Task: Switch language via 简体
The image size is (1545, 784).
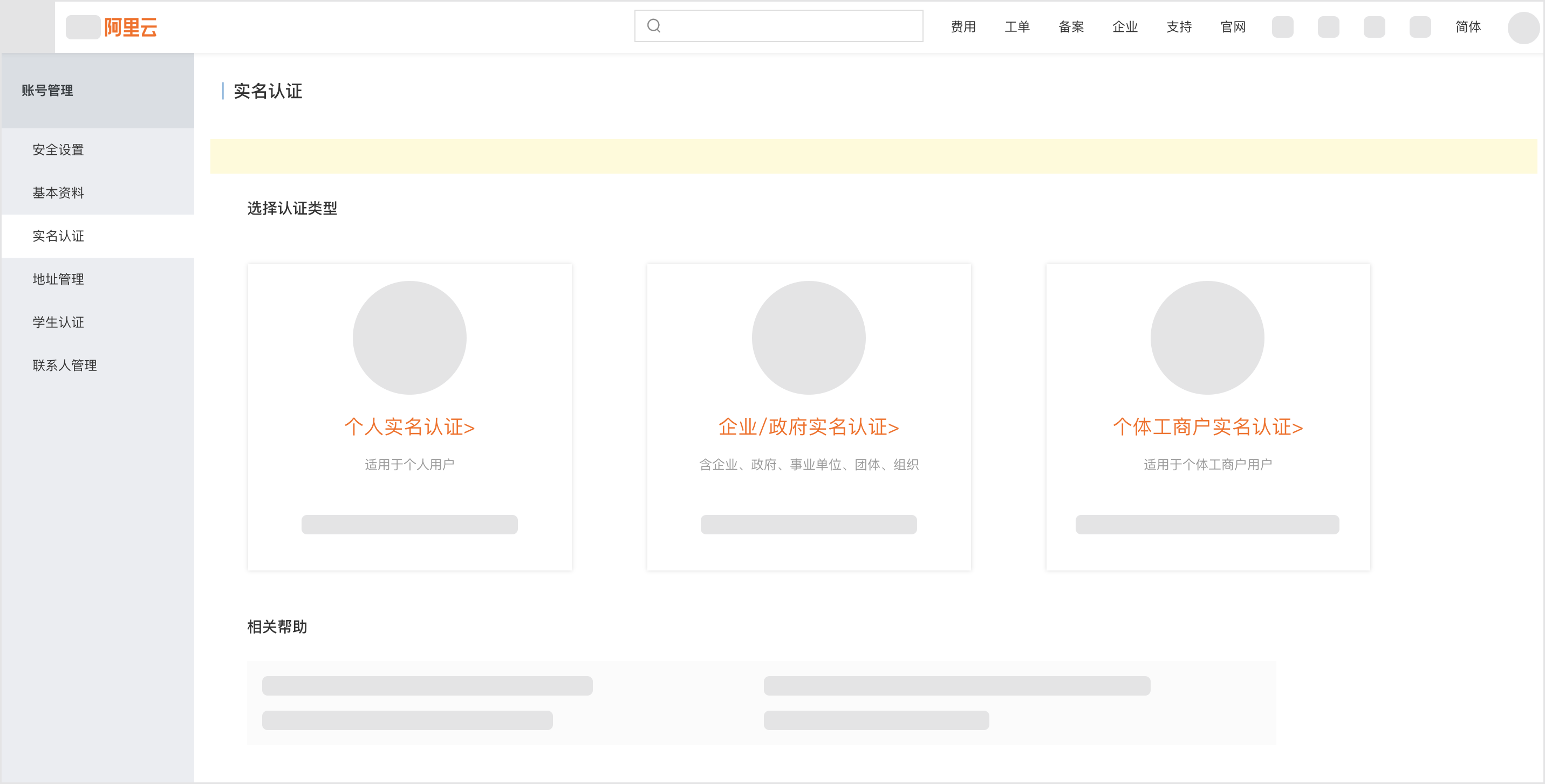Action: 1468,27
